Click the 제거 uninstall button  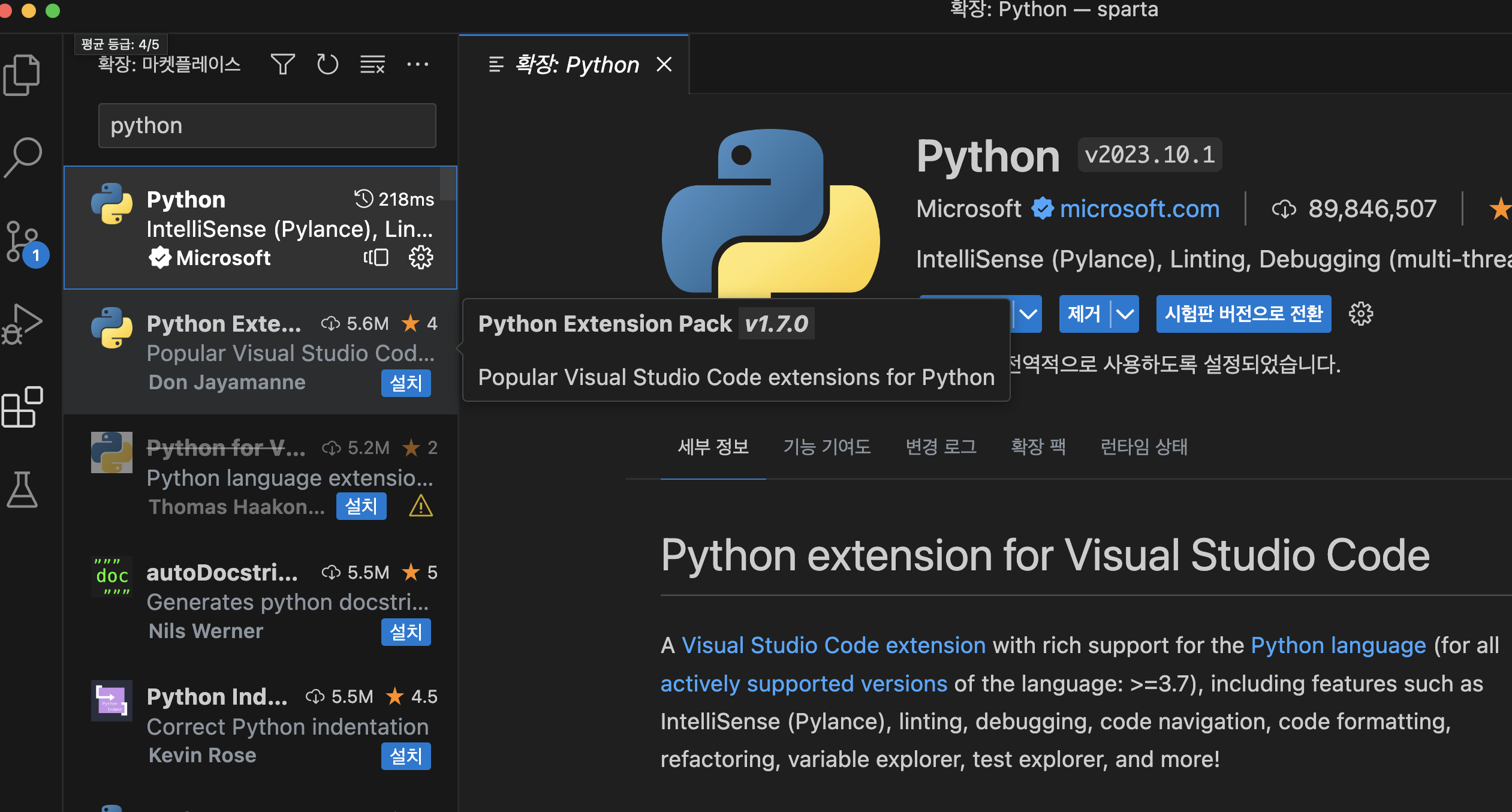tap(1084, 314)
